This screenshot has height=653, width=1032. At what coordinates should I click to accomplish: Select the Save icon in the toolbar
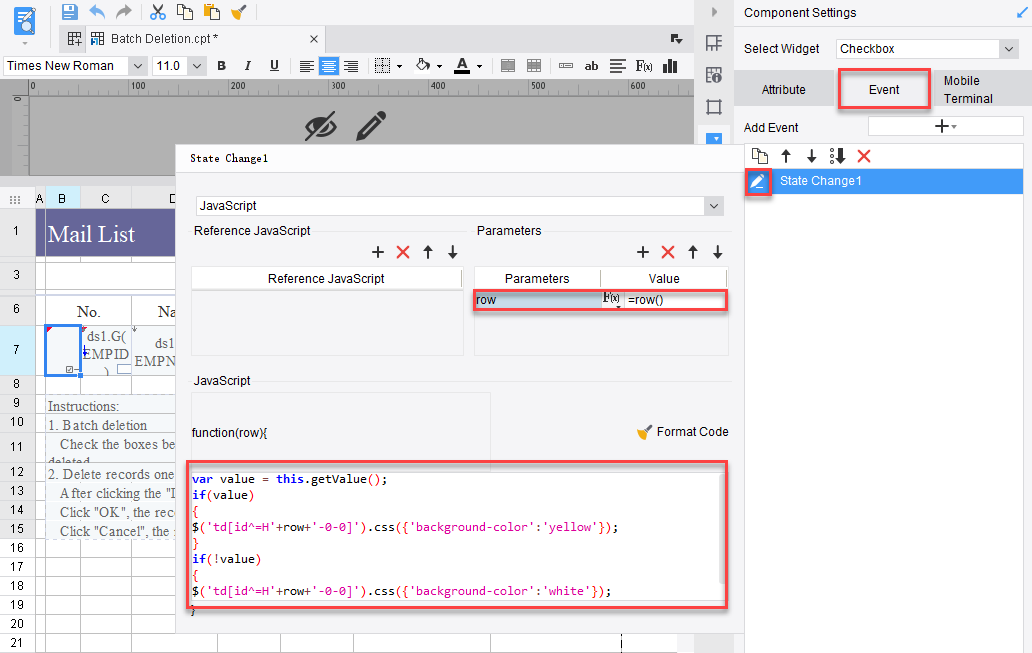pyautogui.click(x=68, y=10)
